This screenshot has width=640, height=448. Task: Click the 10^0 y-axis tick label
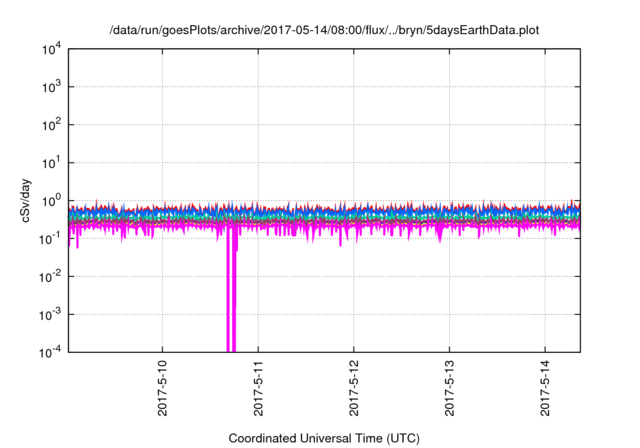point(52,201)
